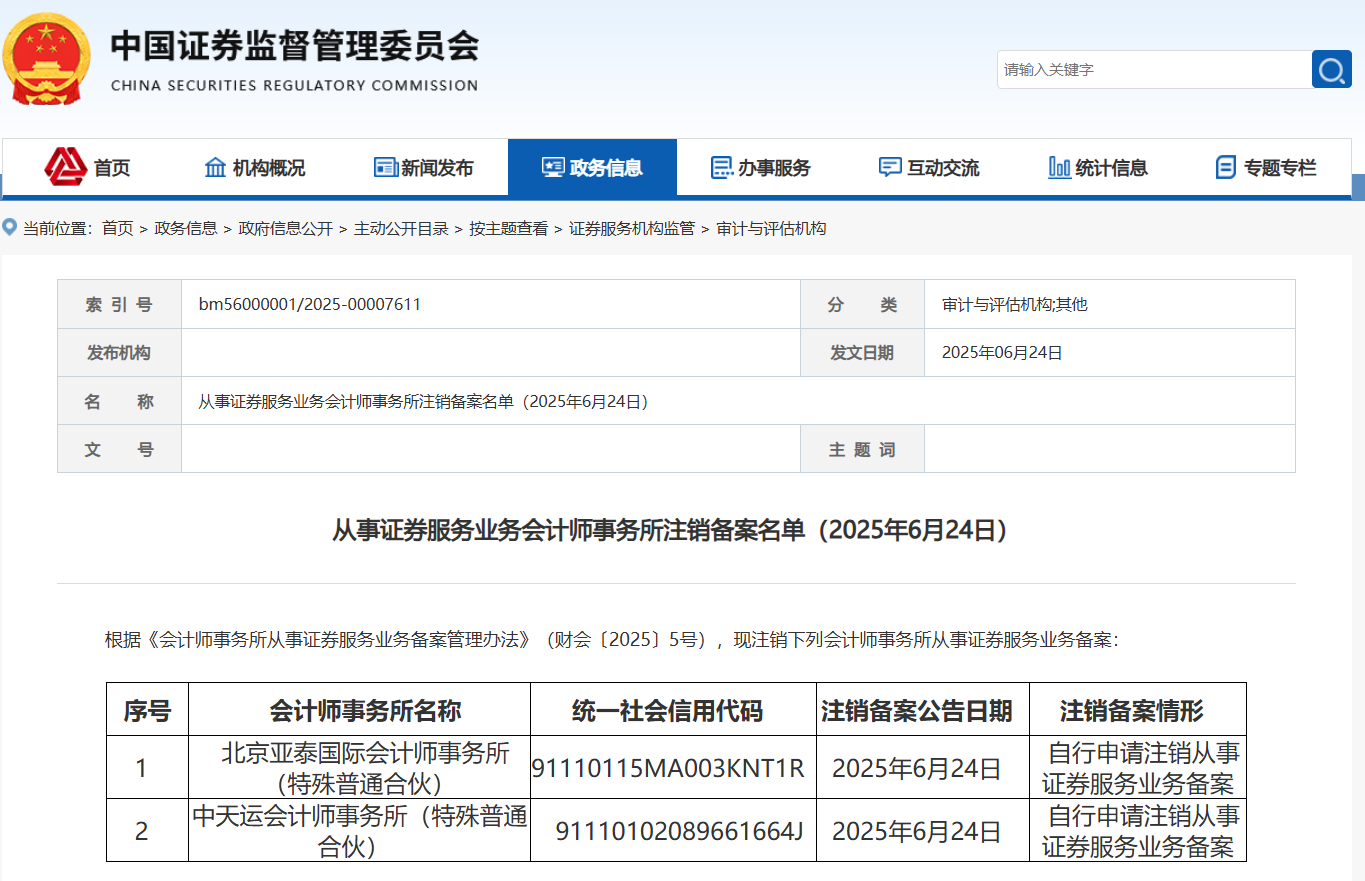Viewport: 1365px width, 881px height.
Task: Click the national emblem logo
Action: (46, 57)
